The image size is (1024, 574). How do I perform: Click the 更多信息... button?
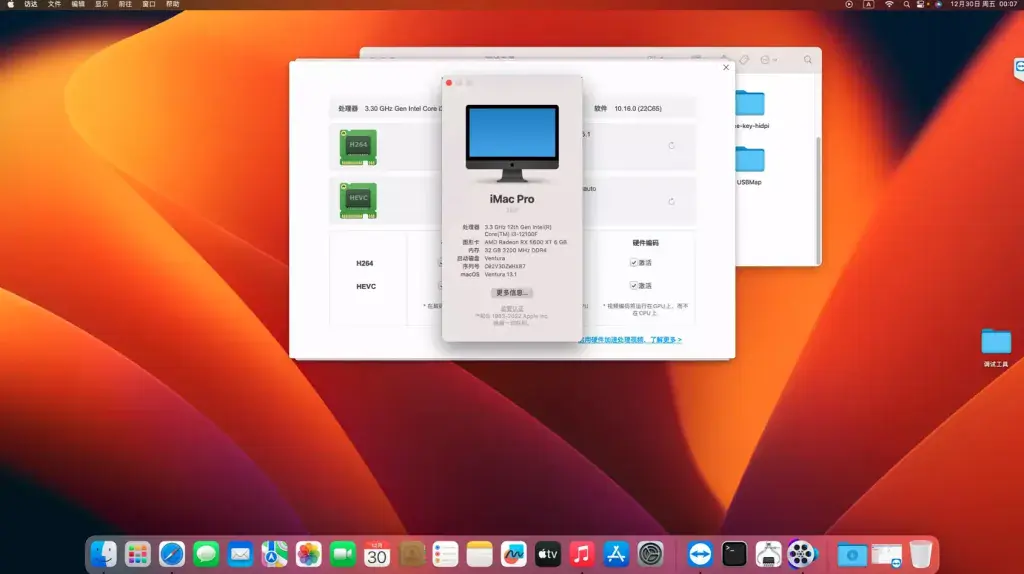(511, 293)
